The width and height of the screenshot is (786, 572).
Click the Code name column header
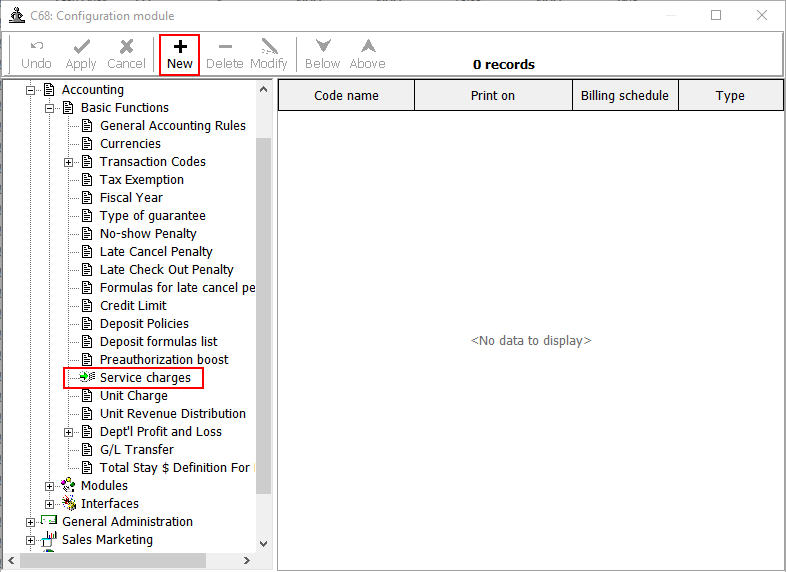346,96
